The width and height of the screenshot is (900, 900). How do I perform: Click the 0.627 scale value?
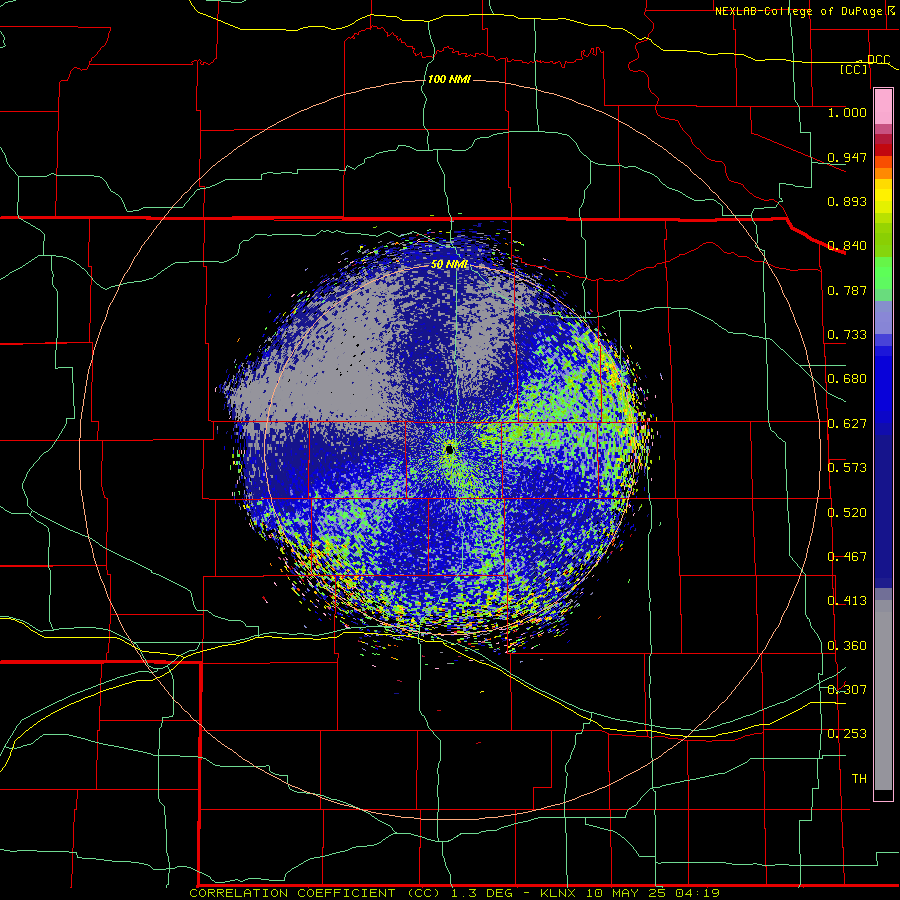click(x=847, y=424)
